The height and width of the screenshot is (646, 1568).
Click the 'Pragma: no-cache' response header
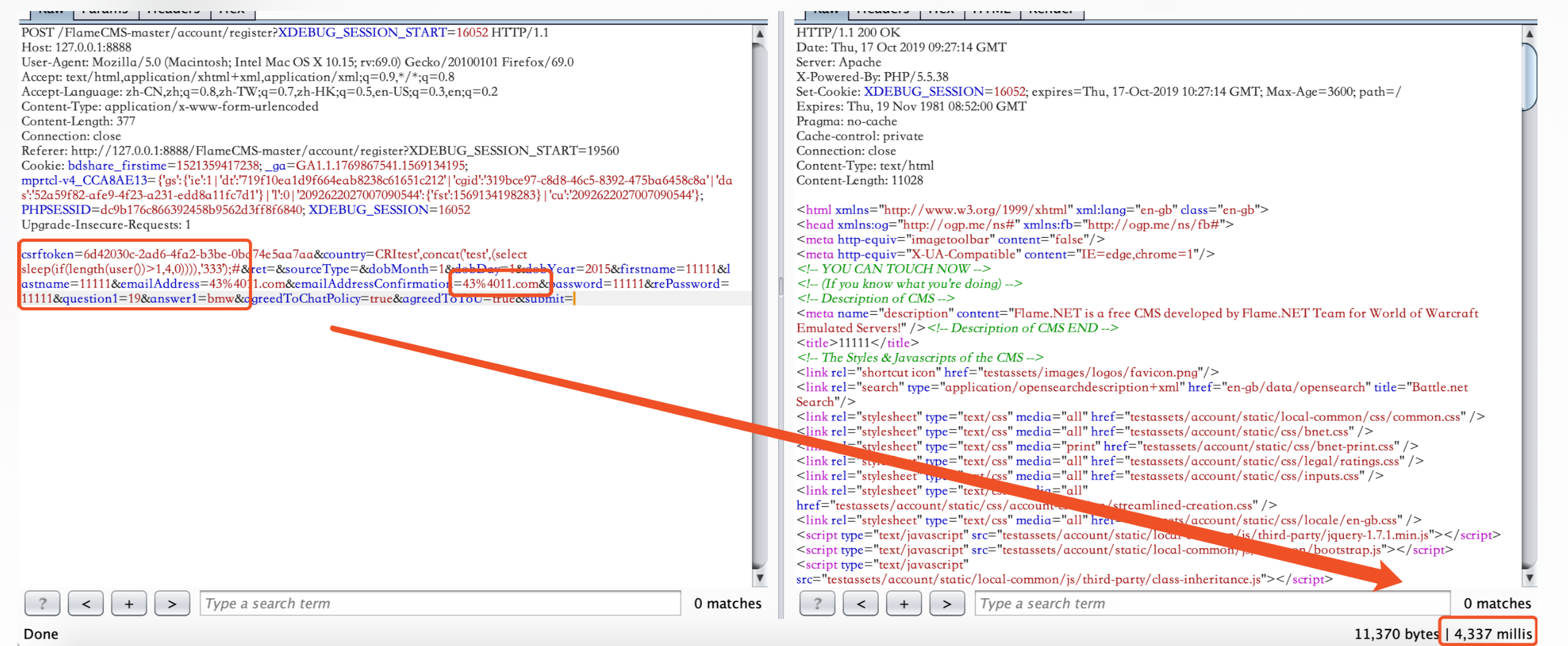click(x=846, y=121)
